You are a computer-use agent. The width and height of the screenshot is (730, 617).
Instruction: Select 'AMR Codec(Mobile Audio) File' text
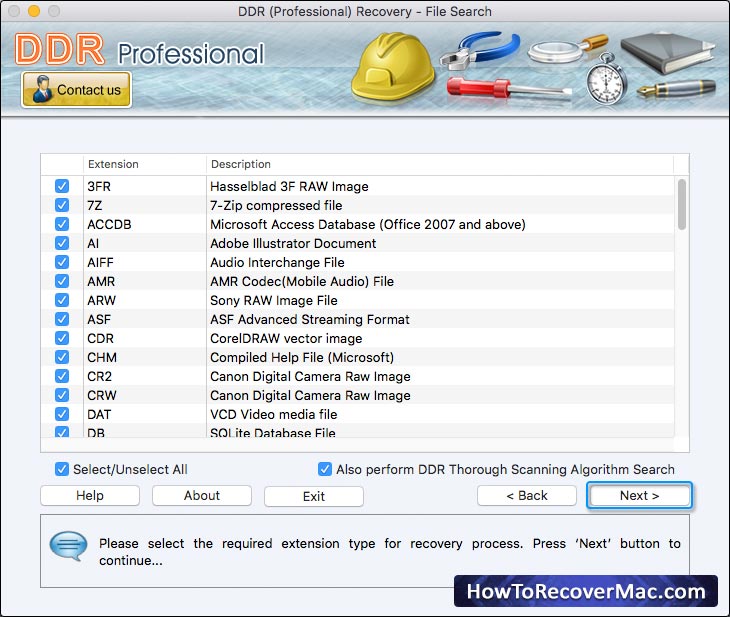(302, 281)
